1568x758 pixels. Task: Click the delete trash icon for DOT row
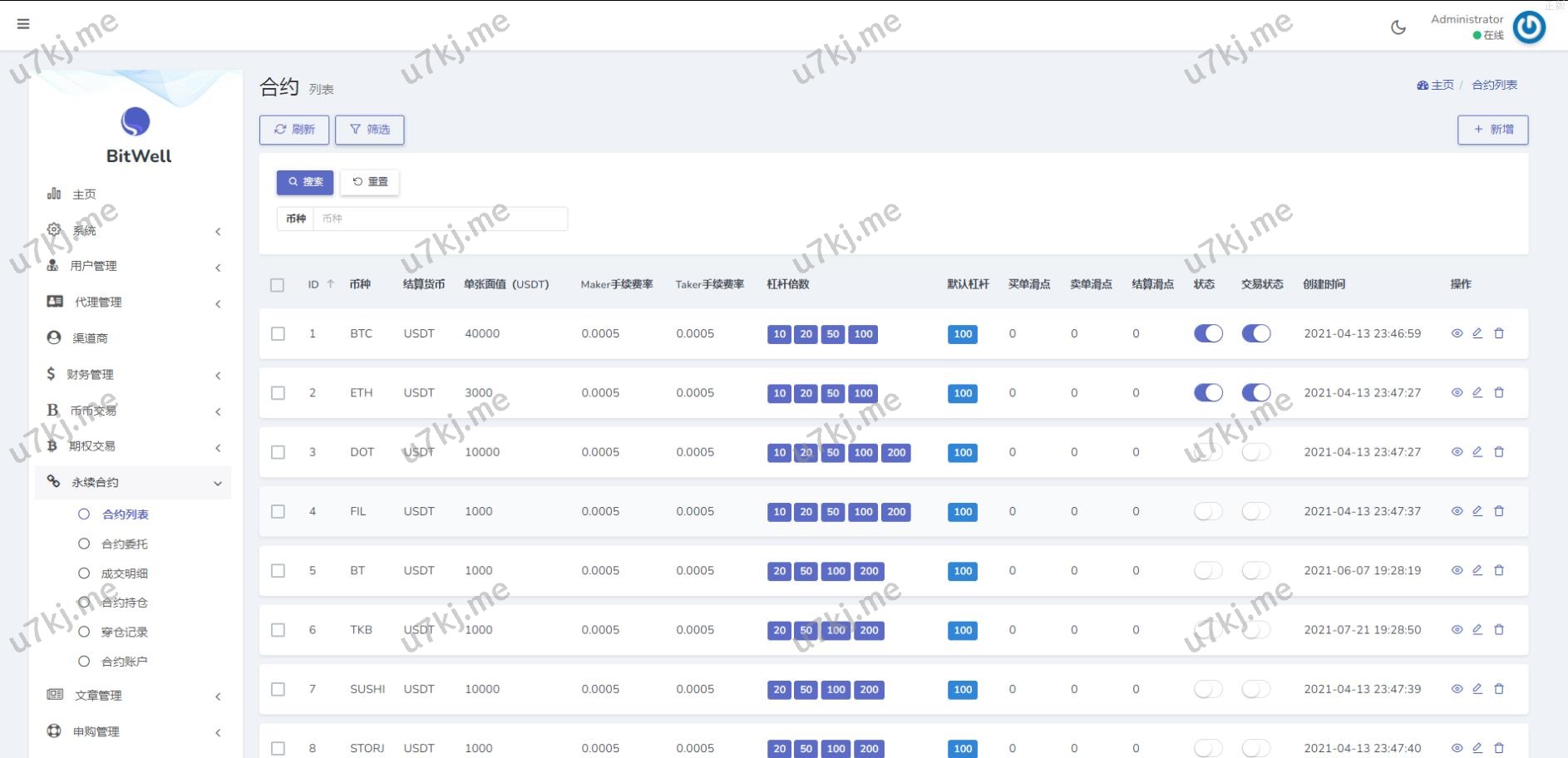coord(1499,452)
